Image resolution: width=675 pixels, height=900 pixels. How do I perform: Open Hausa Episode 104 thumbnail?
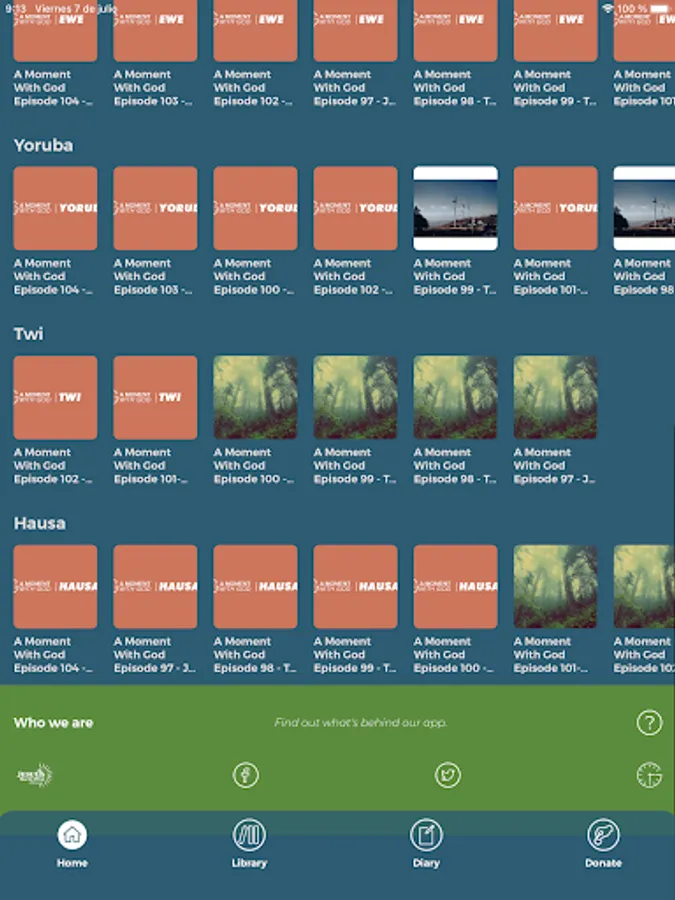coord(55,586)
